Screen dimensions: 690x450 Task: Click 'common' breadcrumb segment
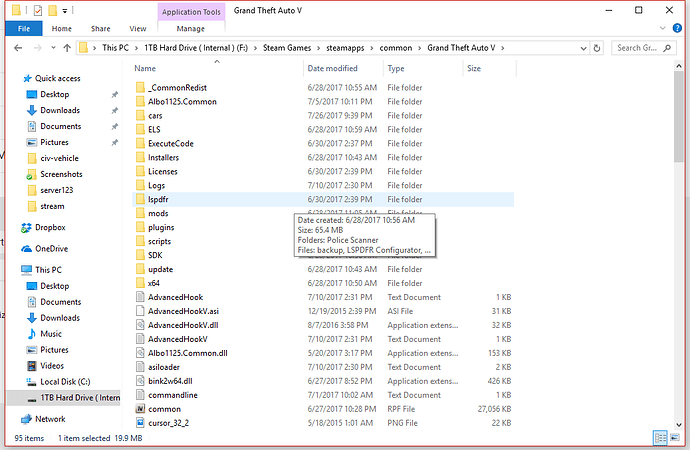coord(396,48)
